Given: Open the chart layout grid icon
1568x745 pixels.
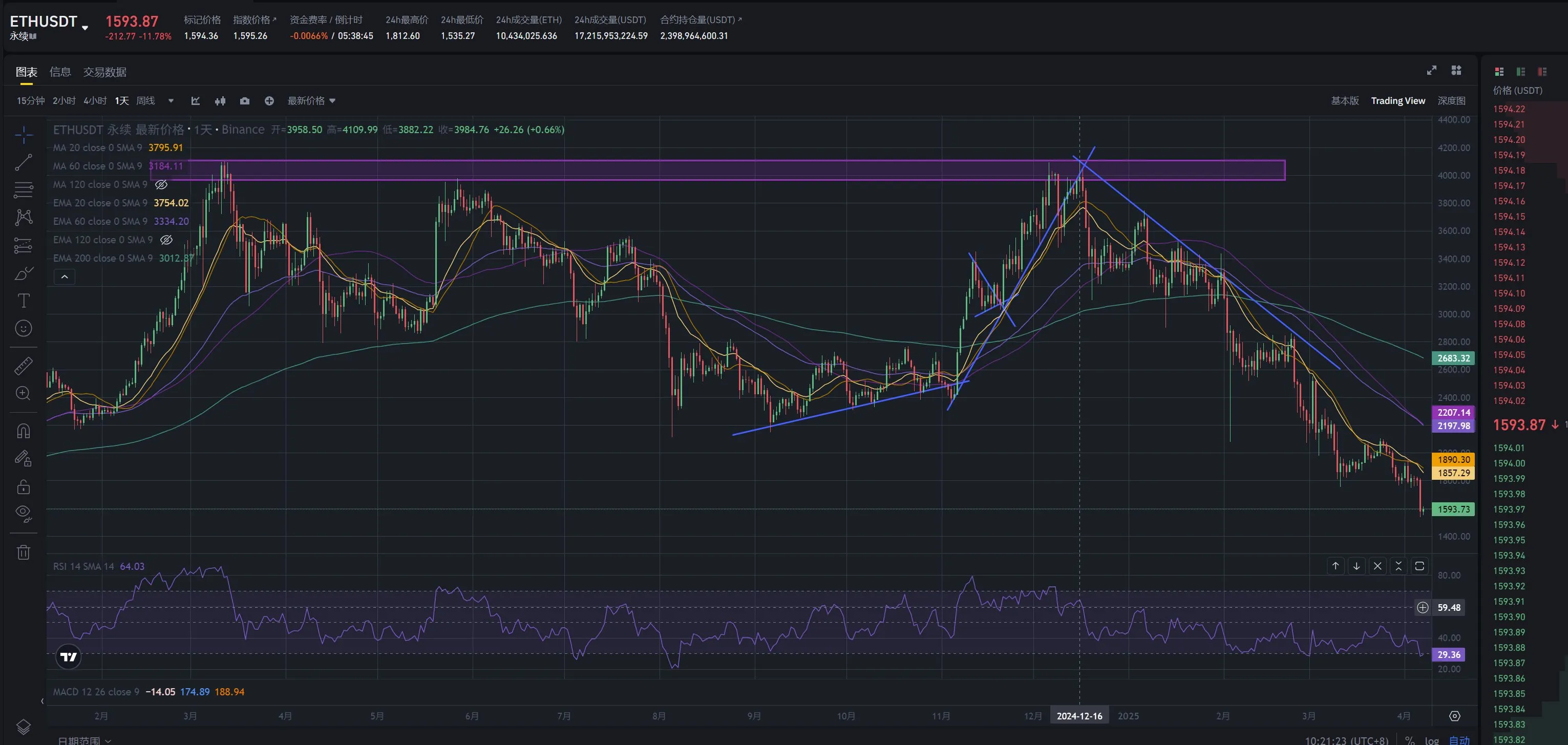Looking at the screenshot, I should pyautogui.click(x=1456, y=71).
